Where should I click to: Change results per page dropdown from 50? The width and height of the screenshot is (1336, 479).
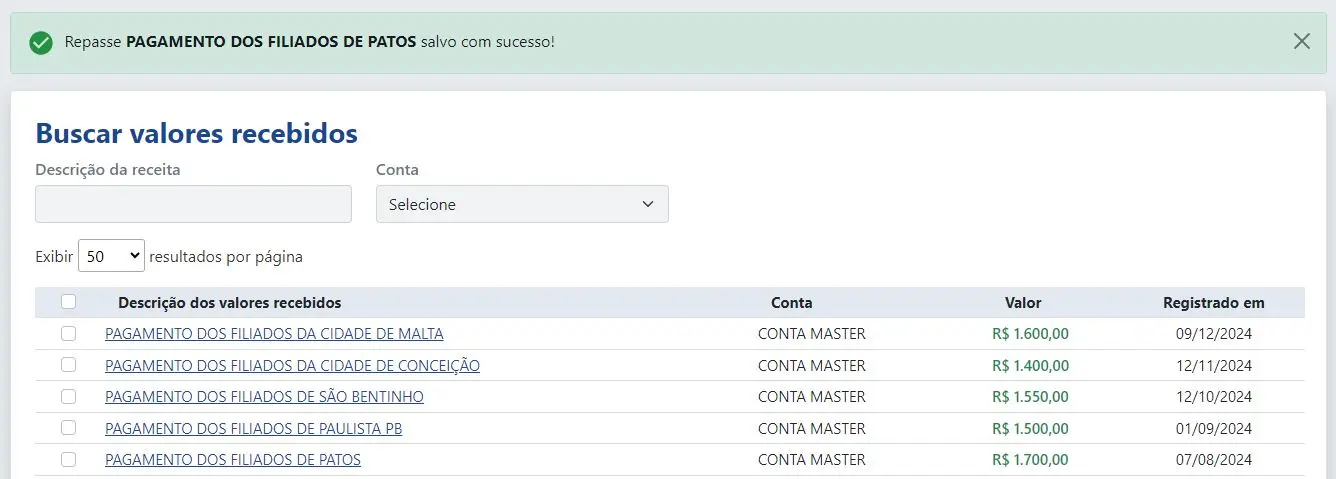pyautogui.click(x=111, y=256)
